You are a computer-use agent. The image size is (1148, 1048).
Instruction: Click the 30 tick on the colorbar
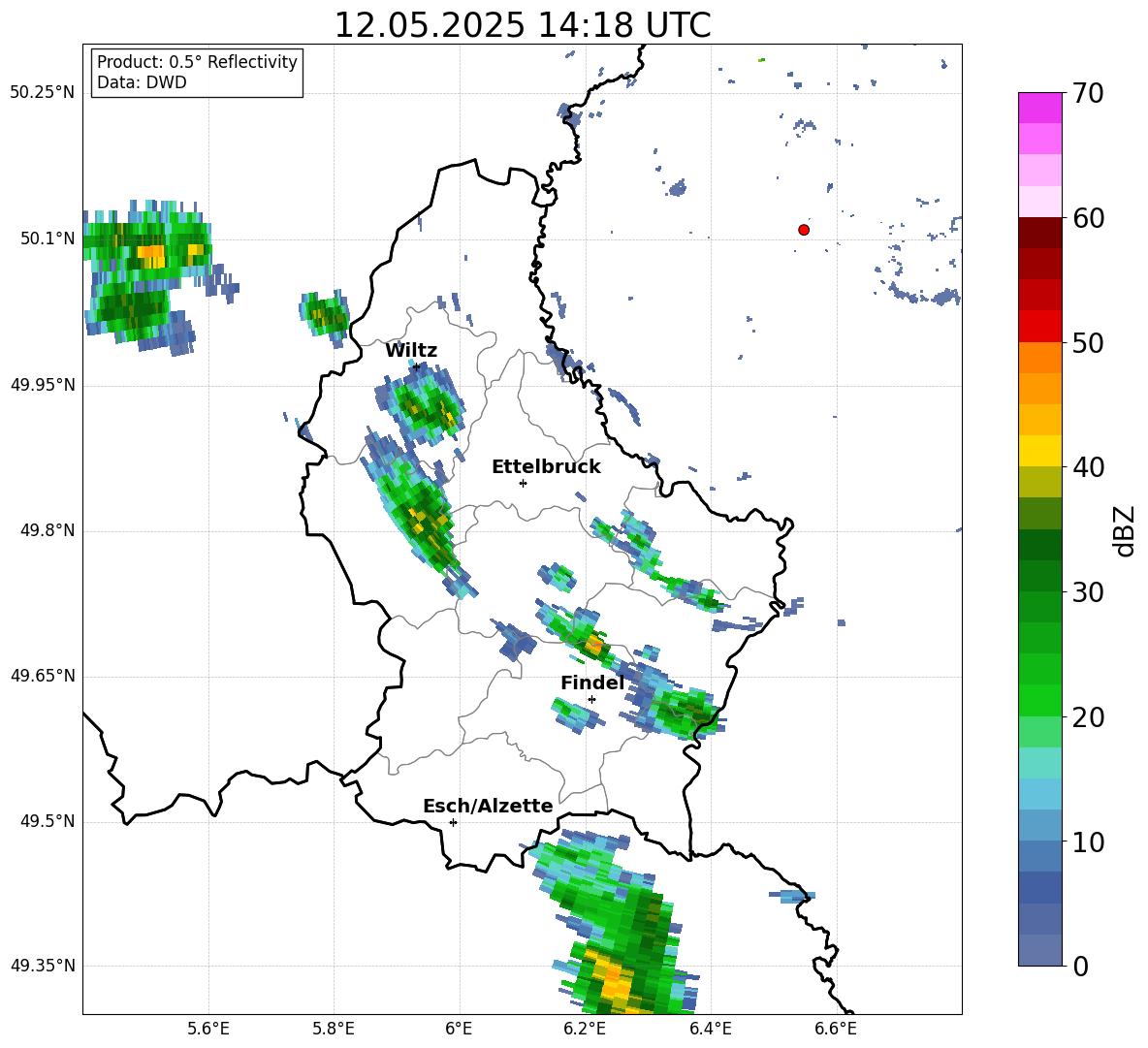pyautogui.click(x=1087, y=592)
